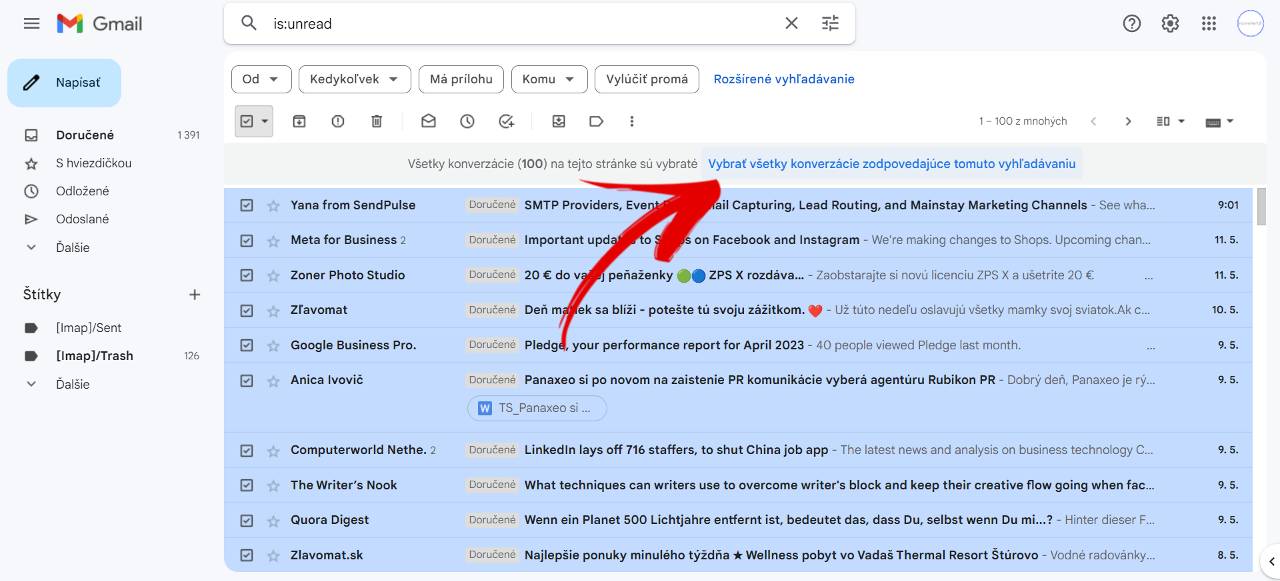
Task: Show the side panel chevron
Action: tap(1270, 561)
